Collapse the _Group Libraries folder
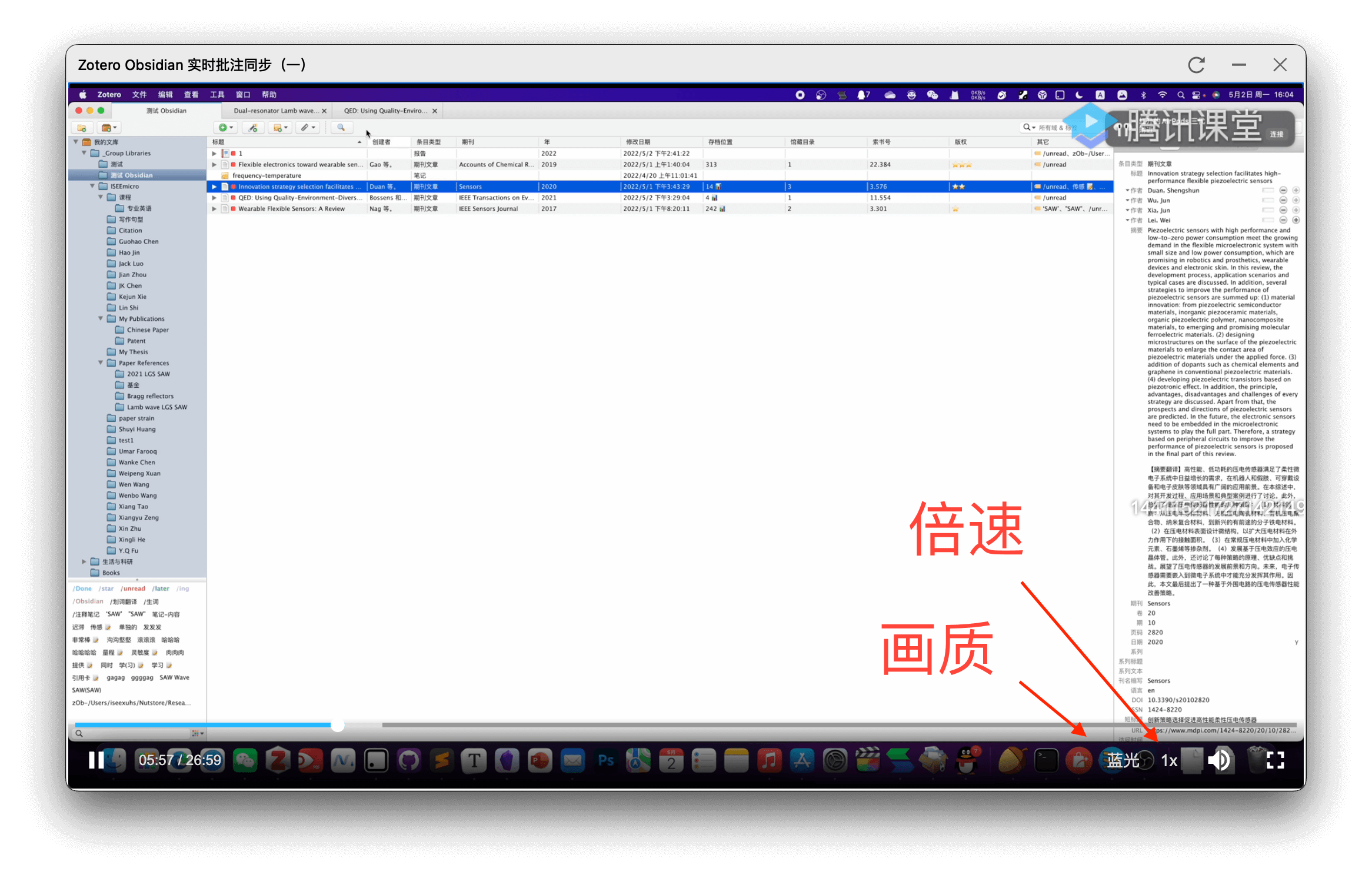Viewport: 1372px width, 878px height. point(84,153)
